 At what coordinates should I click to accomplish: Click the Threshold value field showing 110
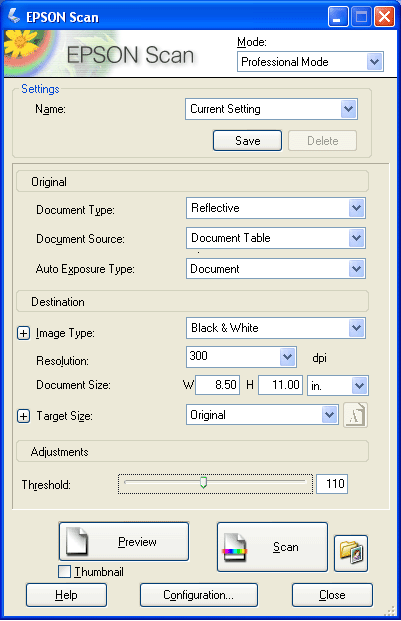click(332, 484)
